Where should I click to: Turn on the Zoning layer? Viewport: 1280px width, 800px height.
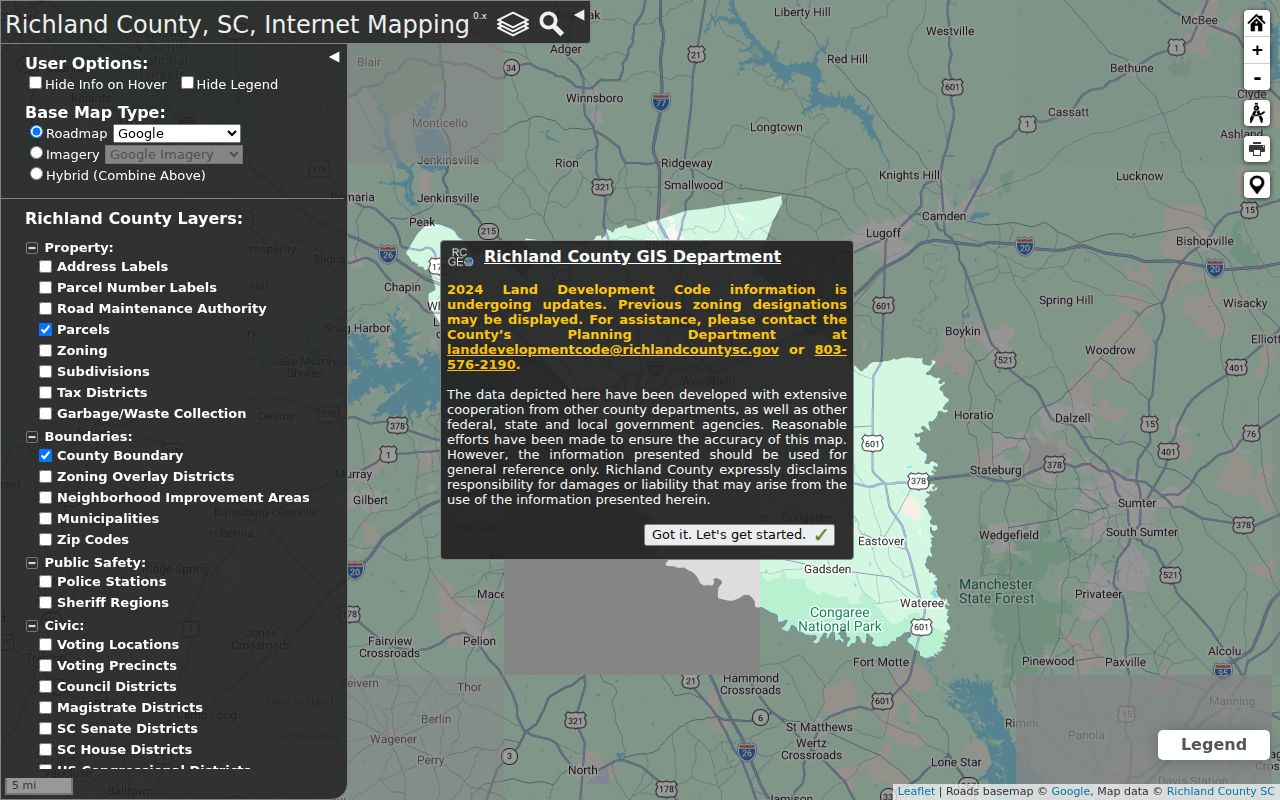(45, 350)
